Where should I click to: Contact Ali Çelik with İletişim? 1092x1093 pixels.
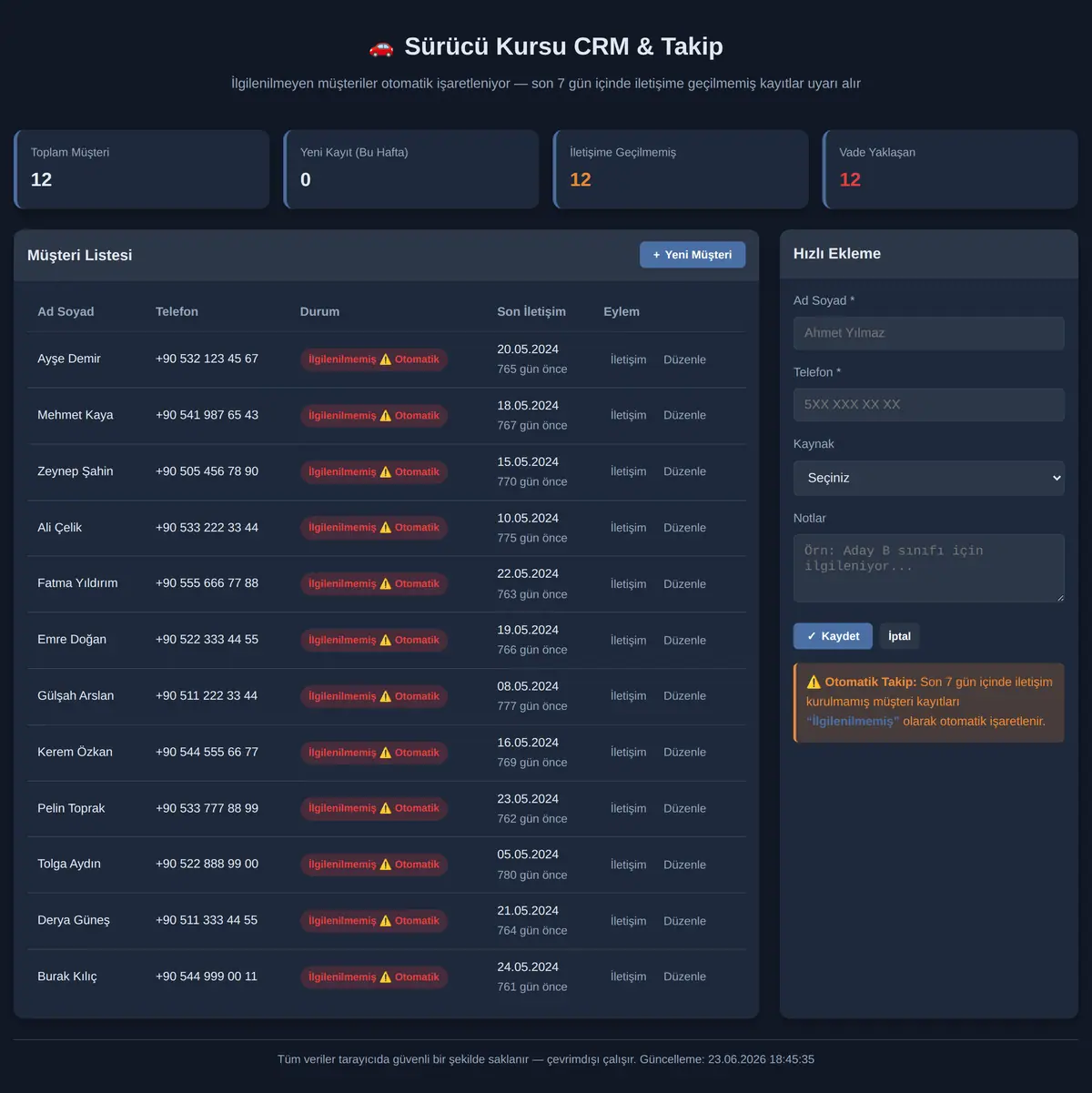coord(629,528)
